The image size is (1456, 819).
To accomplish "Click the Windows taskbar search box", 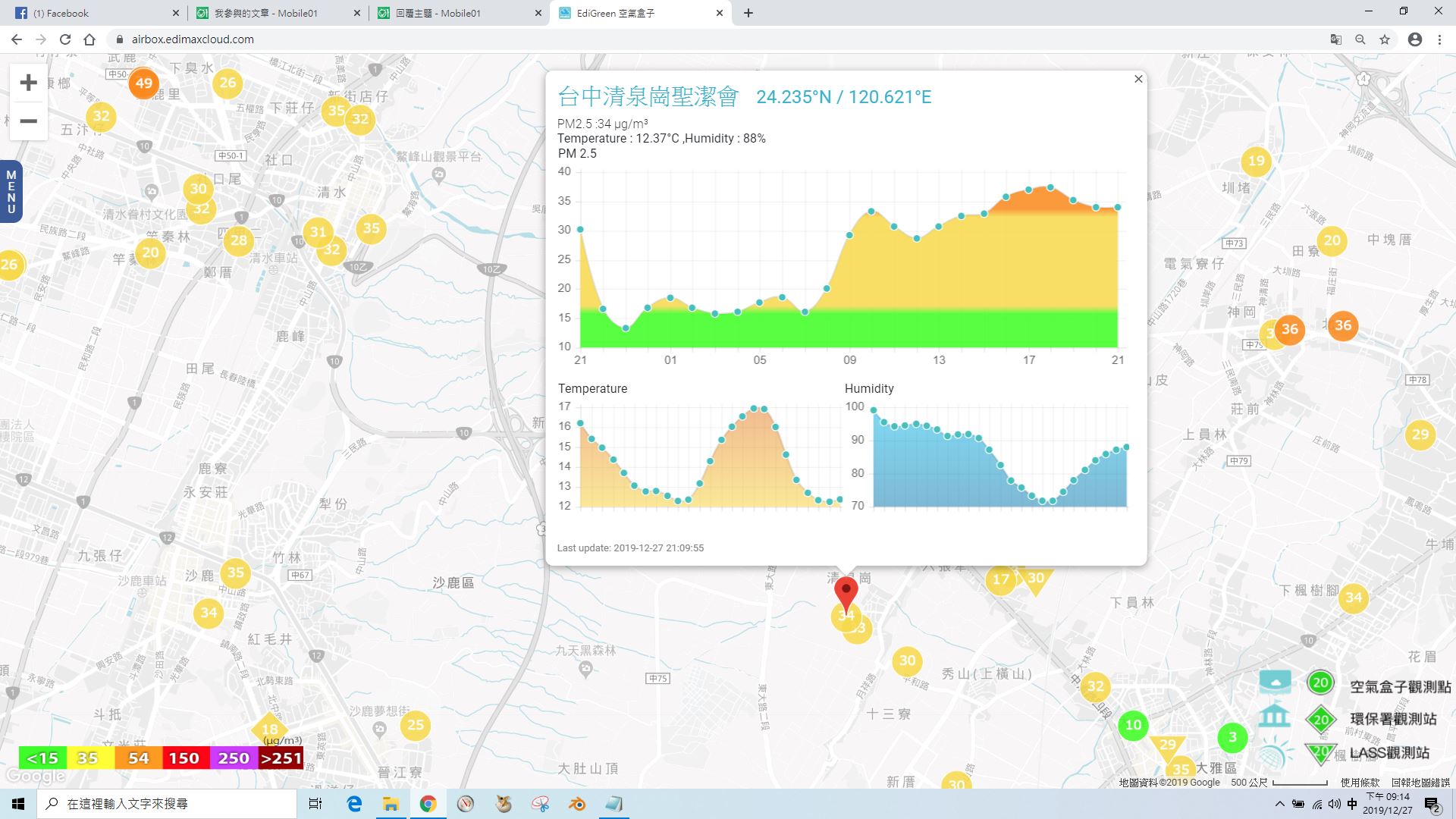I will (x=167, y=804).
